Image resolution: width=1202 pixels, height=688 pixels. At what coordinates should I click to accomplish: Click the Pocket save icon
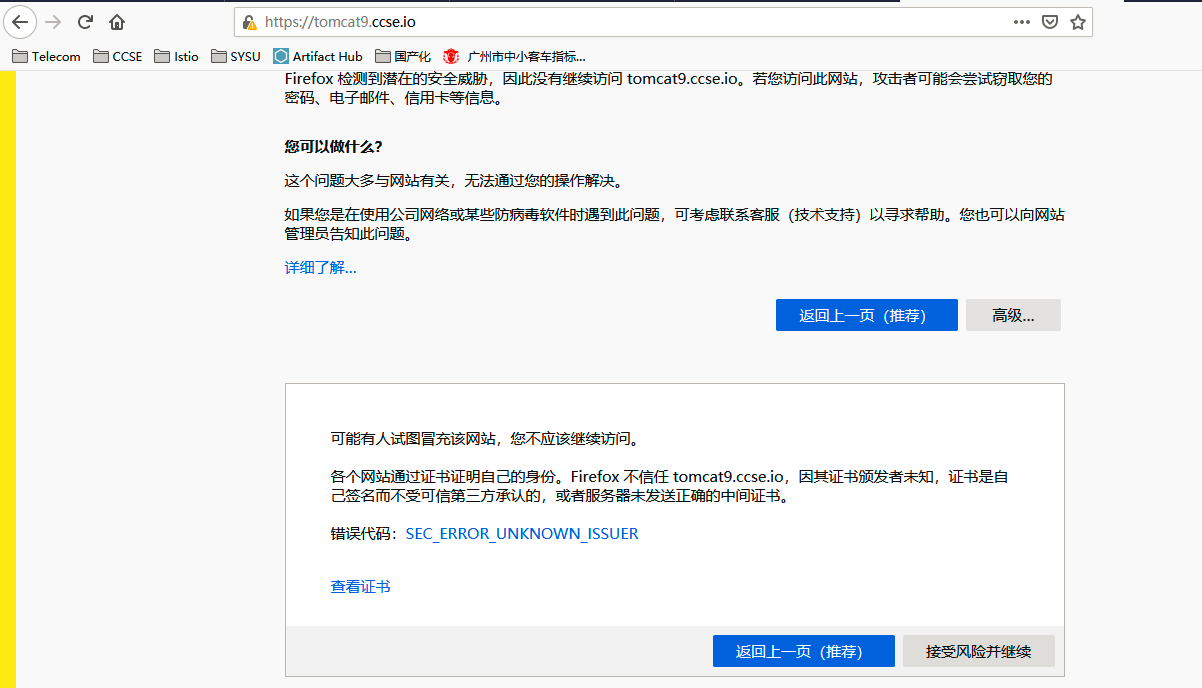pos(1050,22)
